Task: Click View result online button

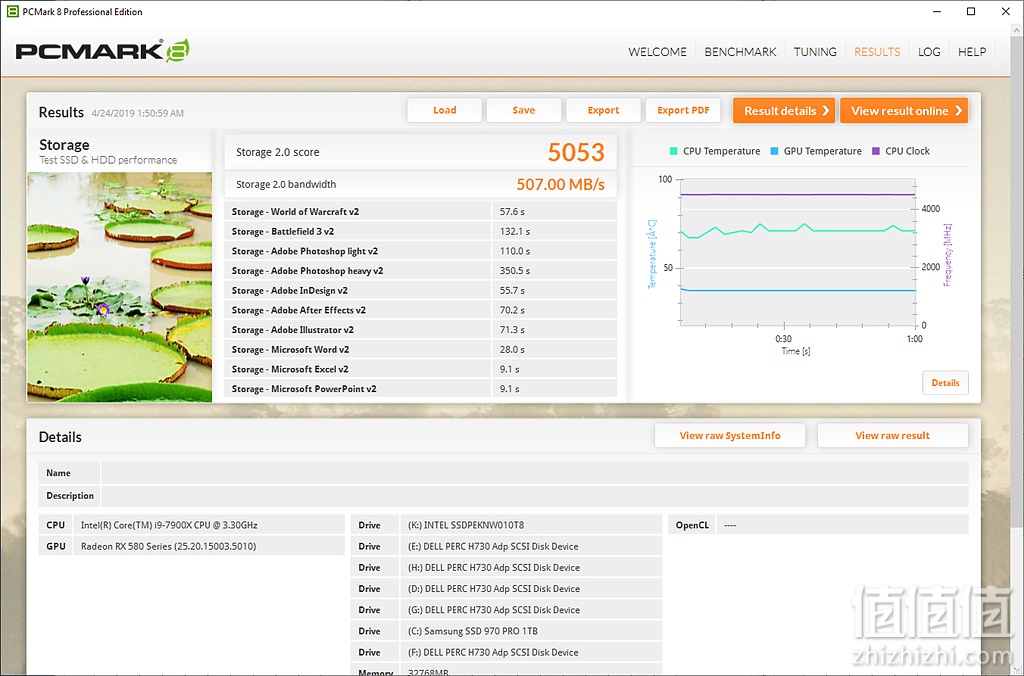Action: click(904, 110)
